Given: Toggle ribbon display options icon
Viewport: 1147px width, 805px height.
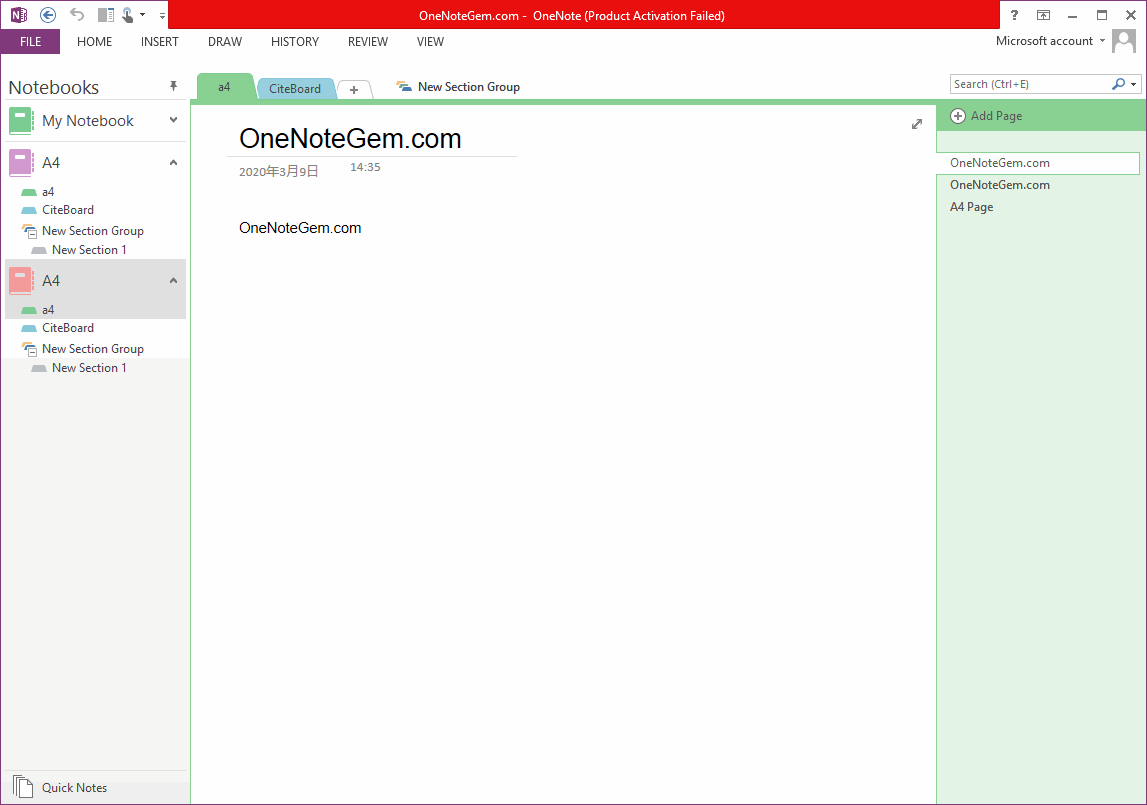Looking at the screenshot, I should (x=1043, y=15).
